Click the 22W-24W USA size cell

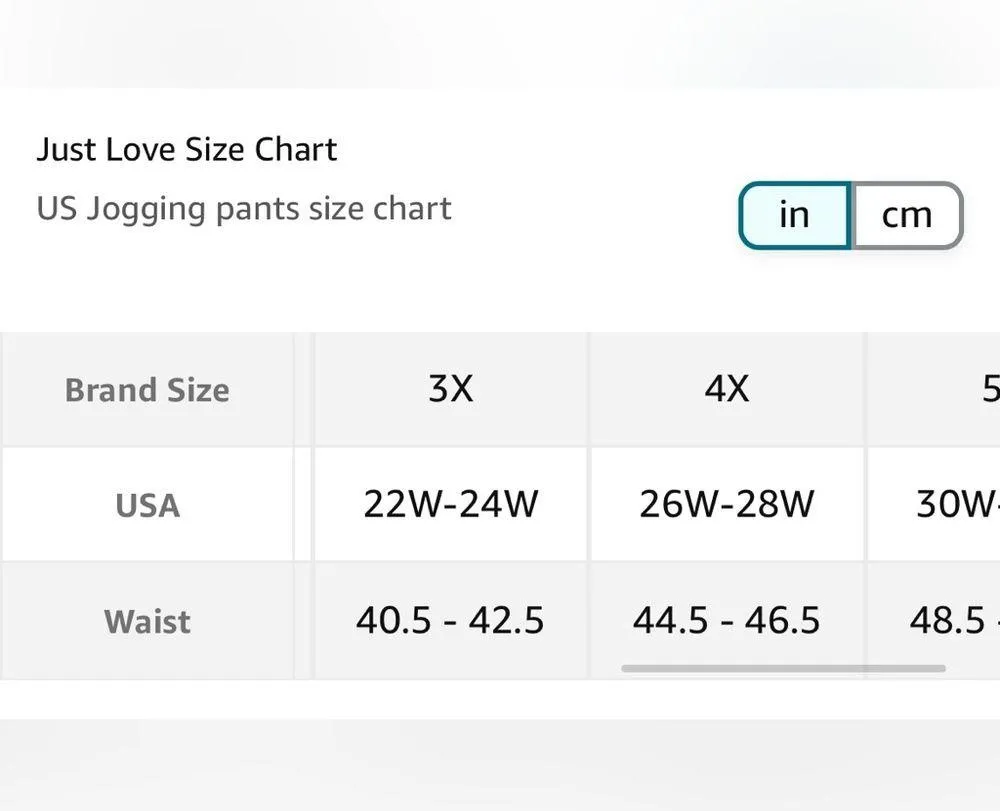pos(450,505)
